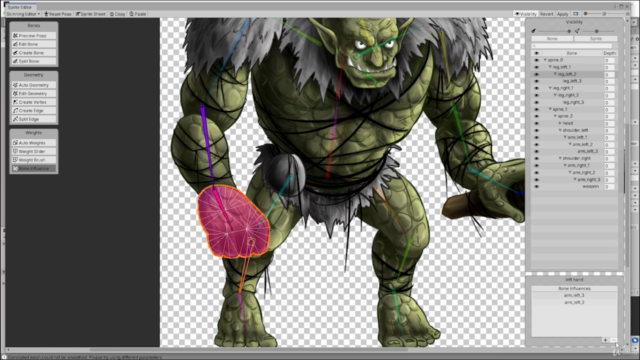
Task: Collapse the shoulder_right tree node
Action: click(x=560, y=158)
